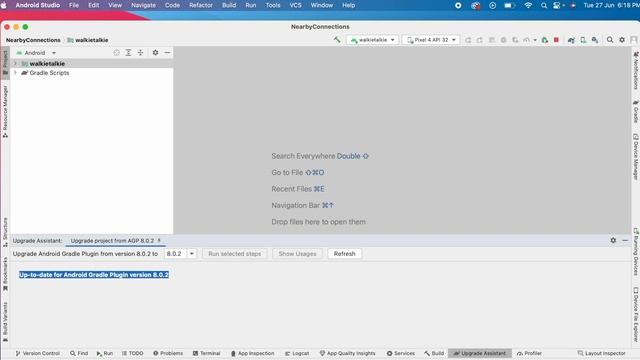
Task: Open the Android project view dropdown
Action: [36, 53]
